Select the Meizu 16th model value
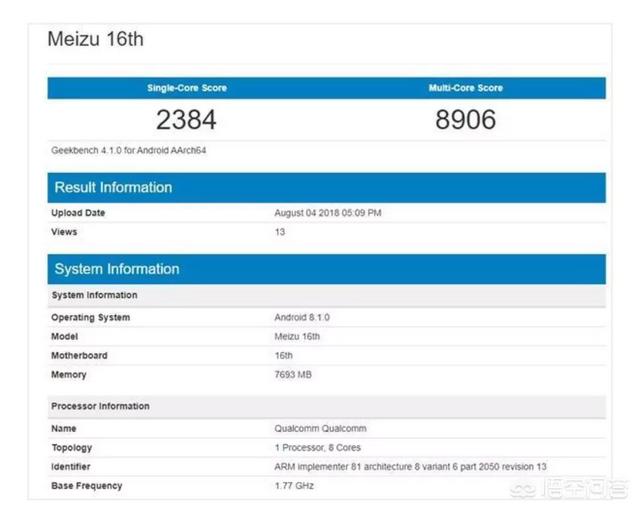This screenshot has width=640, height=510. (x=297, y=337)
